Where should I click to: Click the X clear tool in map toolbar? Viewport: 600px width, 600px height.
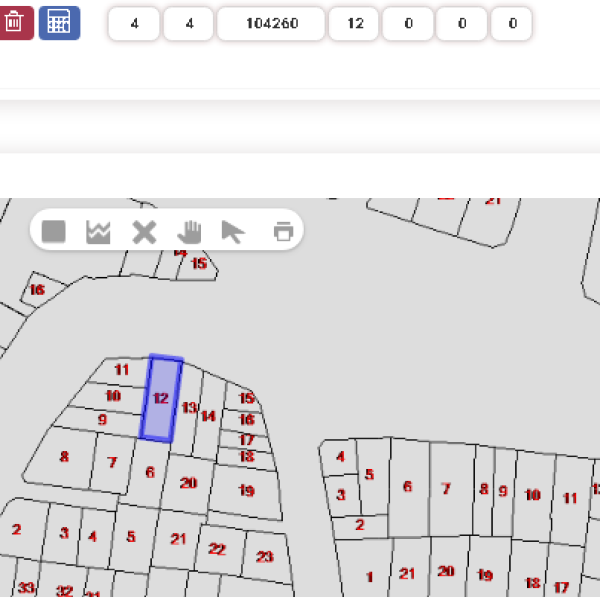[144, 232]
